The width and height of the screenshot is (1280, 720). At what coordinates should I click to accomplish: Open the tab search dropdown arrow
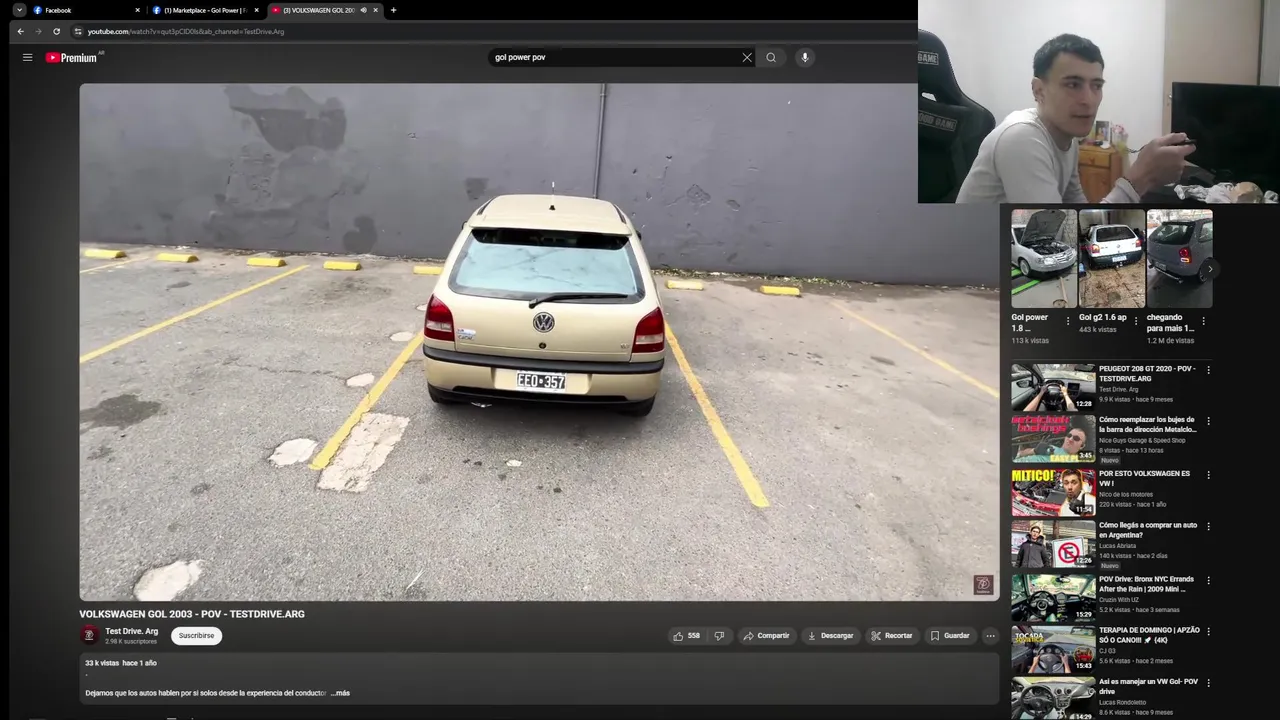pos(19,10)
